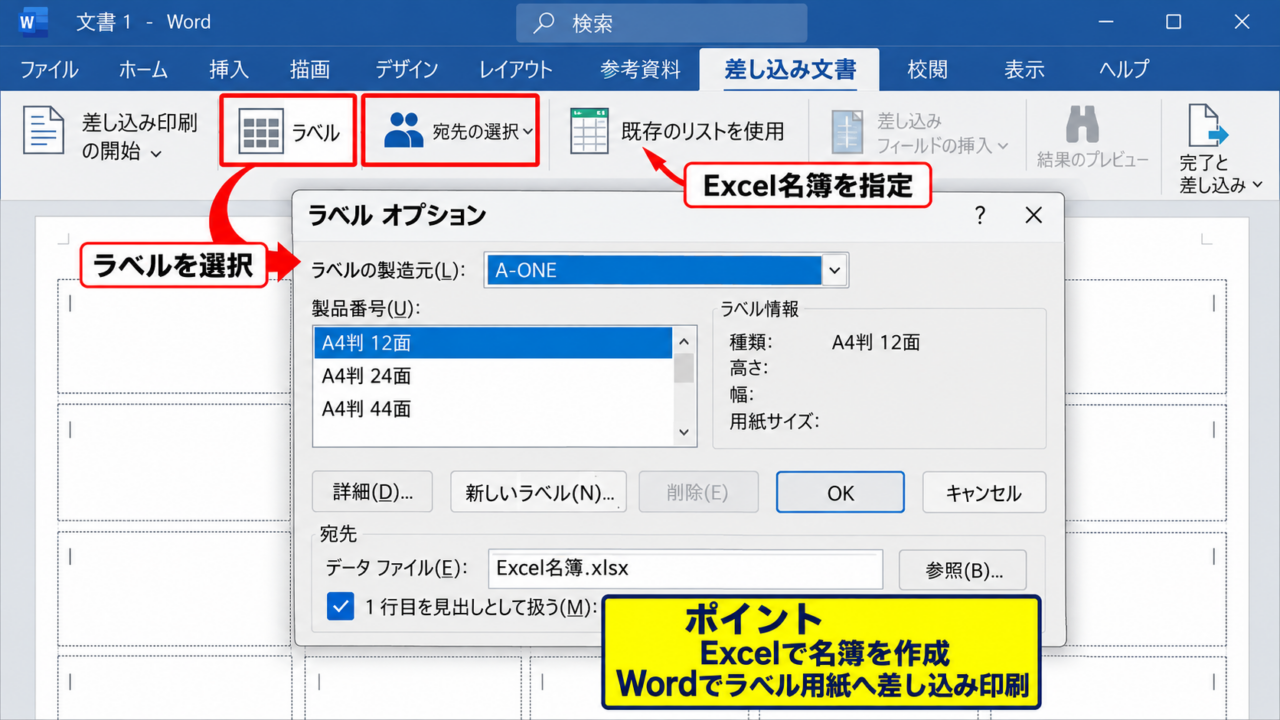Click the search magnifier icon
This screenshot has width=1280, height=720.
(x=544, y=22)
